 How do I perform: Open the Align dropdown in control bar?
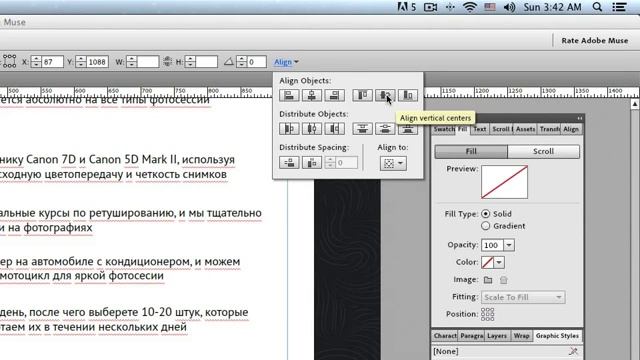coord(286,62)
